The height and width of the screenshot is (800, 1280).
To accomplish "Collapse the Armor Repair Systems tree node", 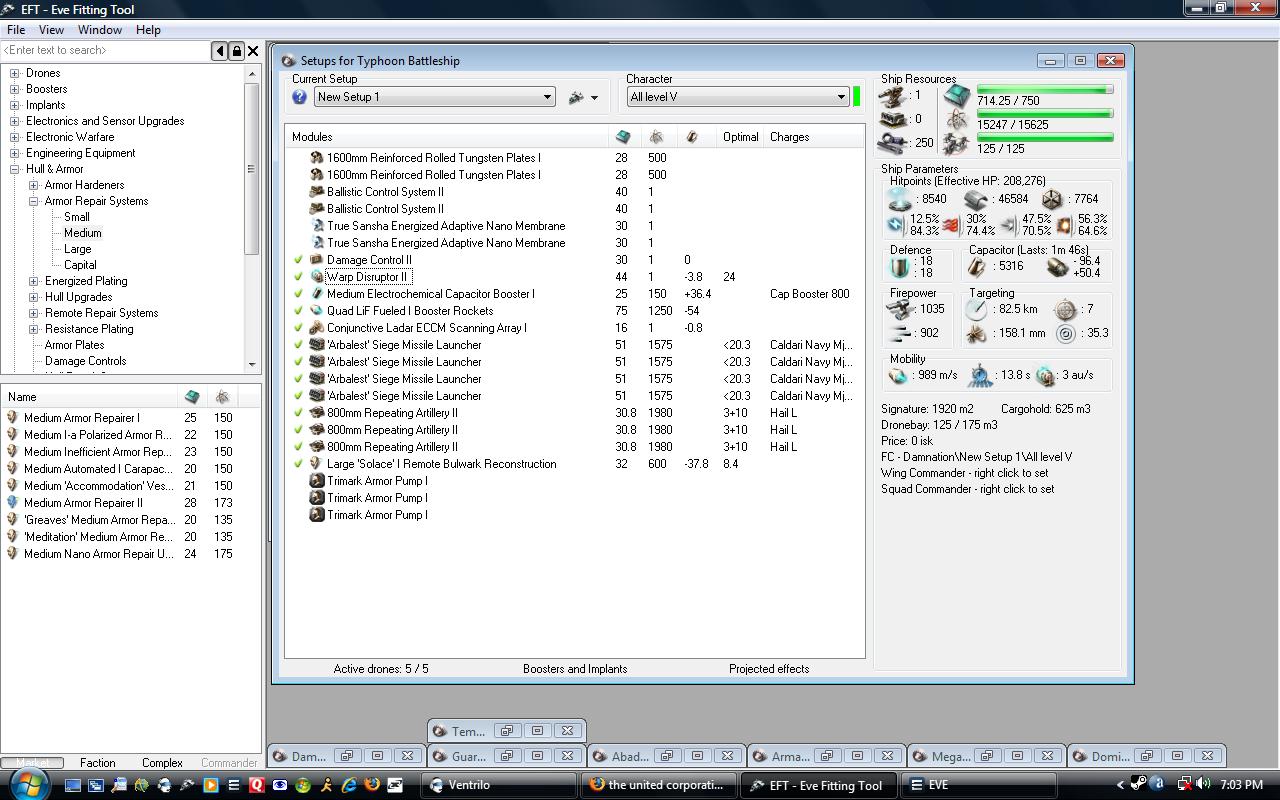I will click(x=33, y=201).
